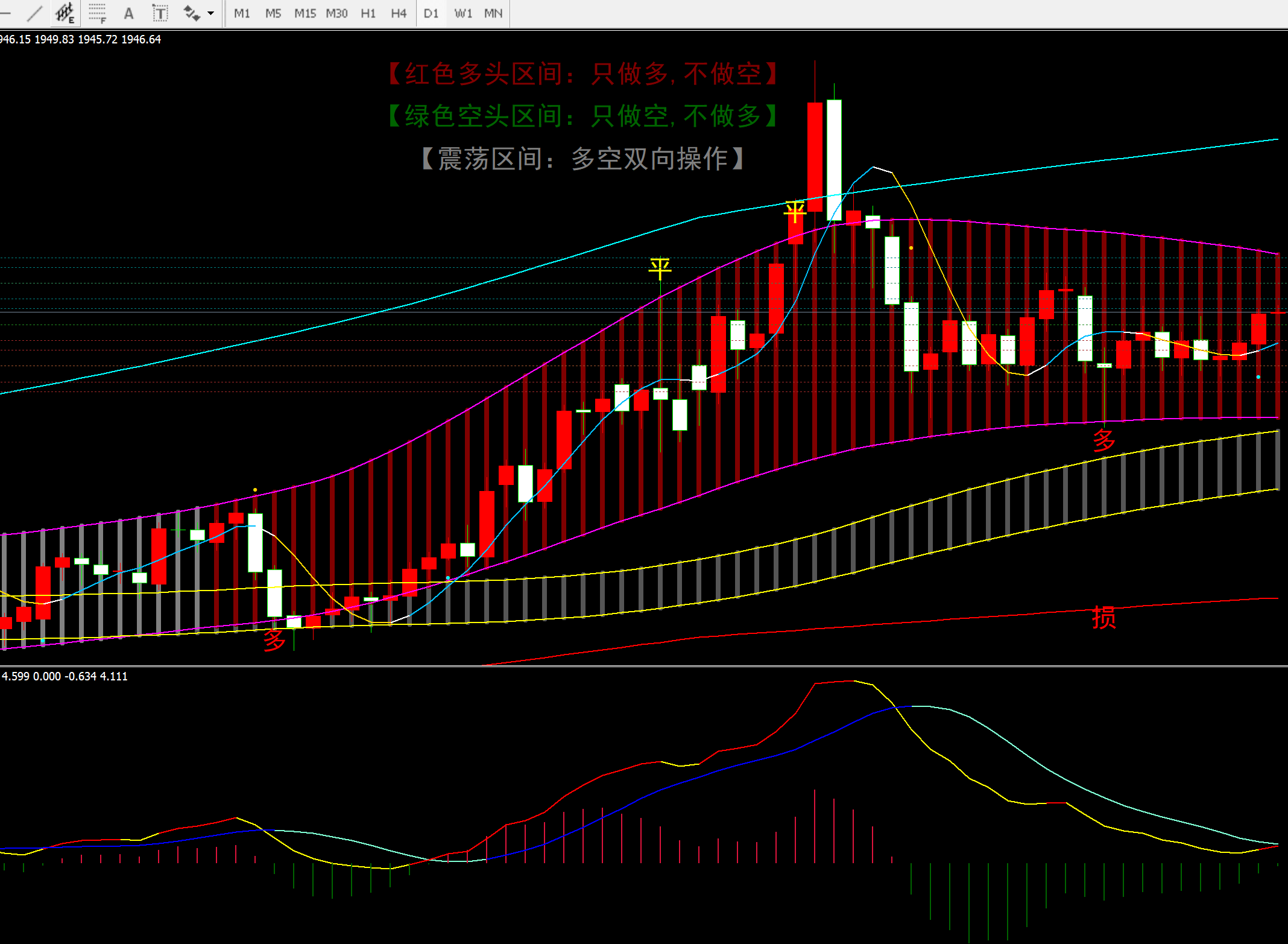Switch to M30 timeframe

tap(336, 13)
